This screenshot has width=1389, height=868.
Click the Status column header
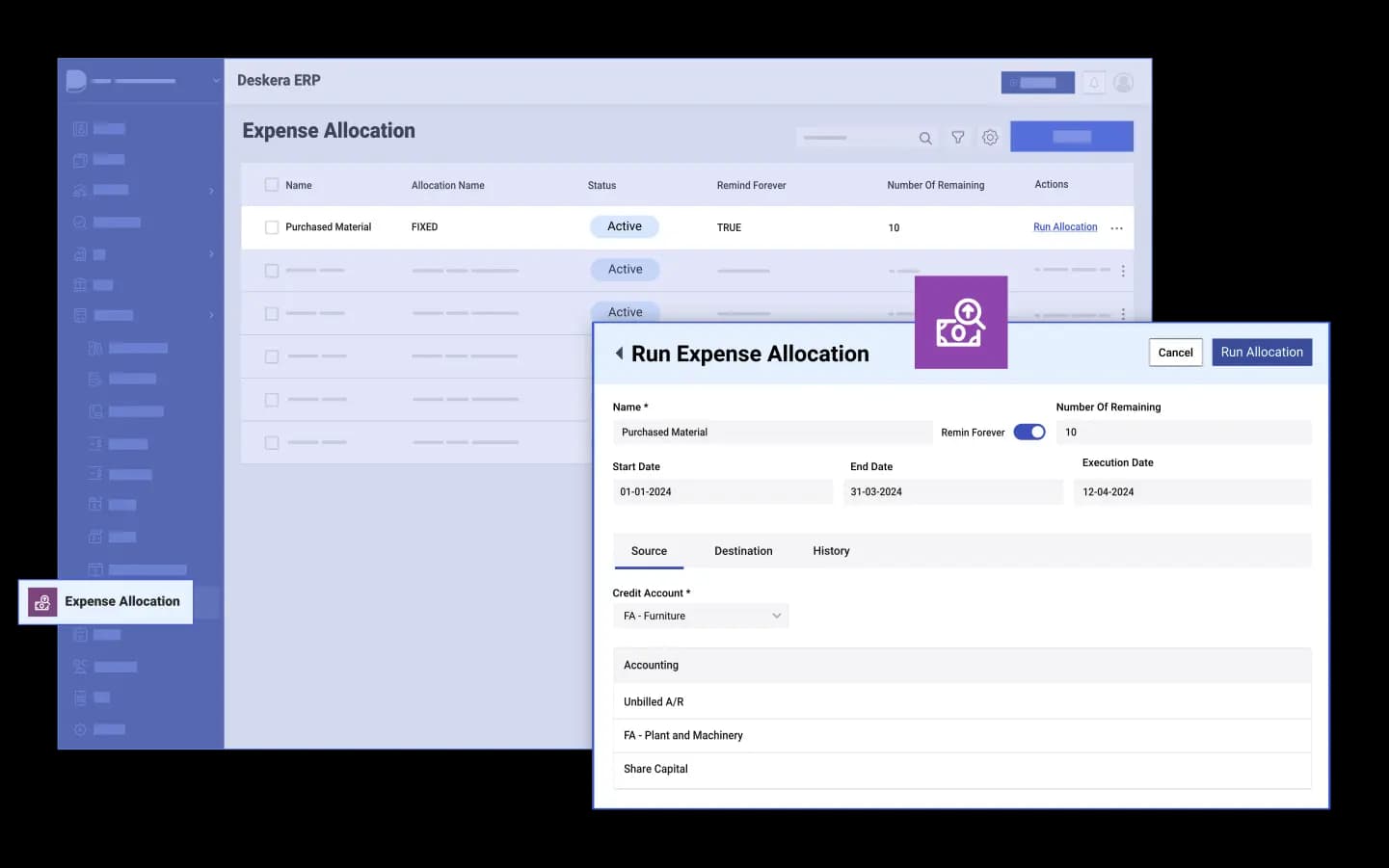click(x=601, y=186)
